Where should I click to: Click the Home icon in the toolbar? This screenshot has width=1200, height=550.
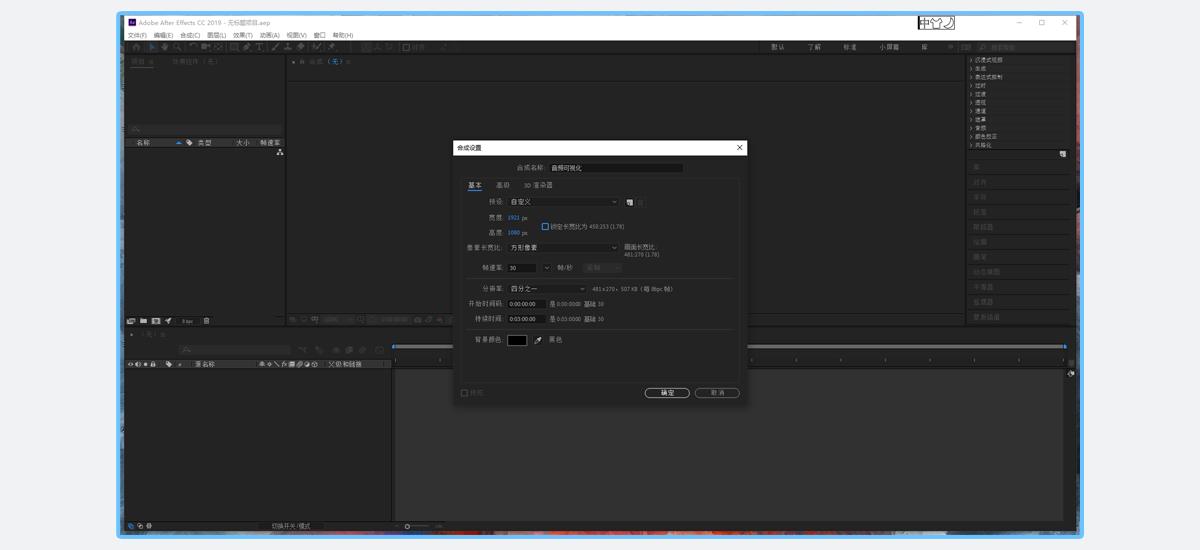tap(136, 47)
